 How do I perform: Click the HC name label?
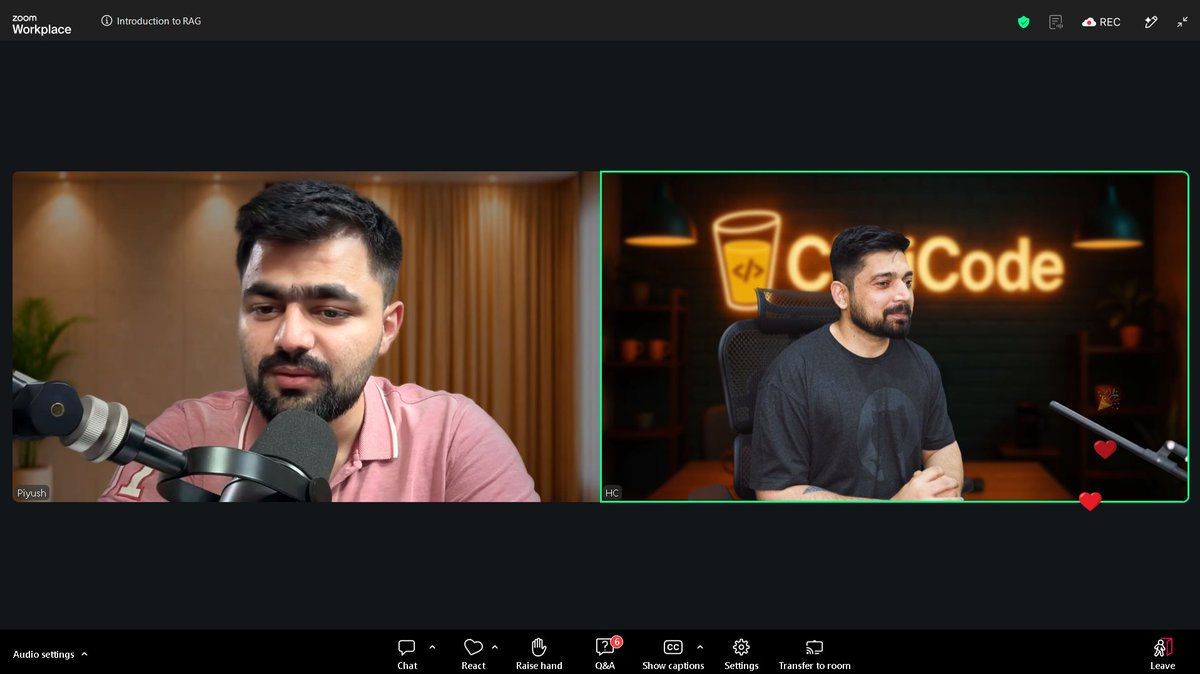coord(612,493)
